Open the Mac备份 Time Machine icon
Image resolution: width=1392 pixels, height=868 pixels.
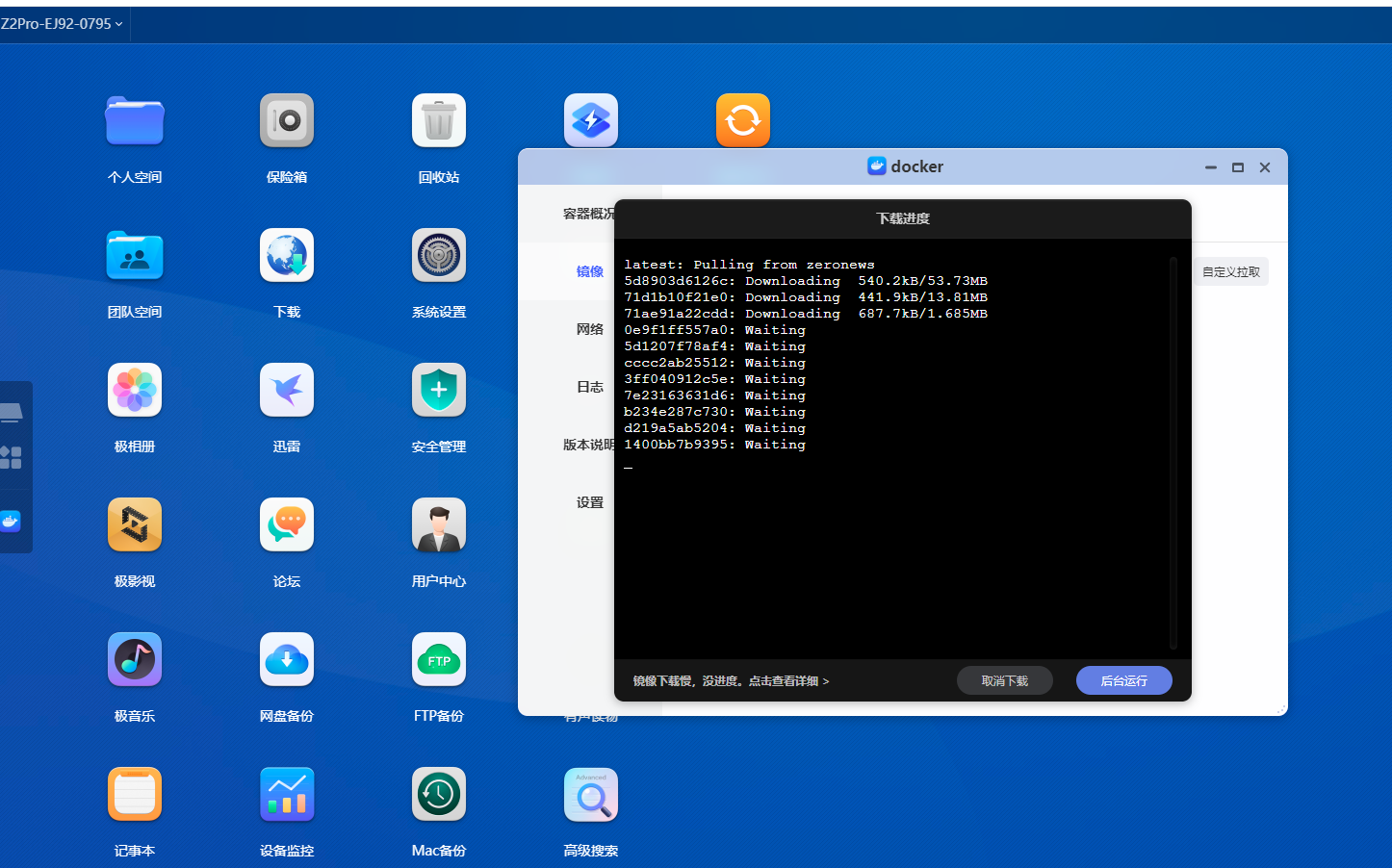(439, 794)
